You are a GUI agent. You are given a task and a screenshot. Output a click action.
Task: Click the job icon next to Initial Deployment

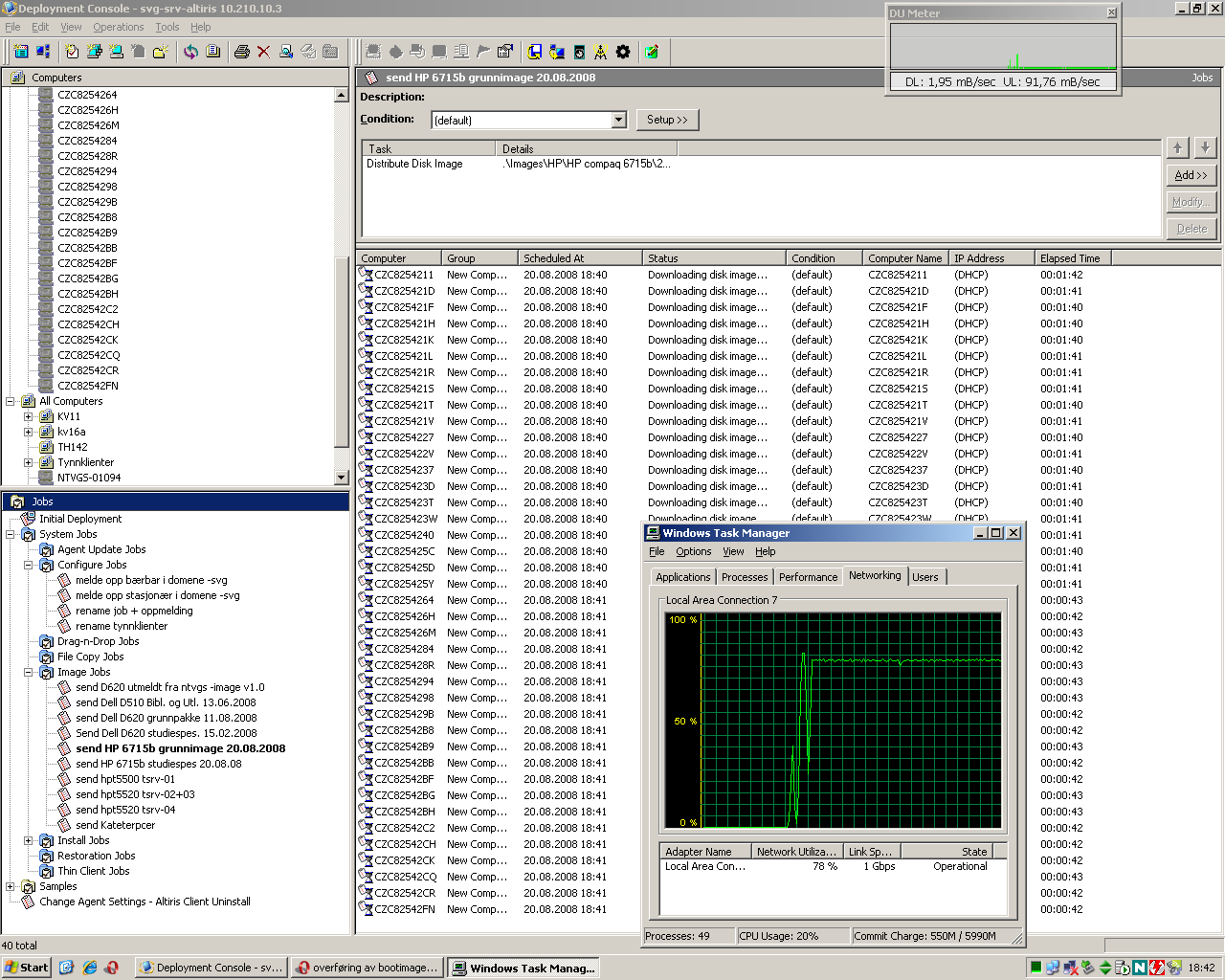(x=28, y=519)
